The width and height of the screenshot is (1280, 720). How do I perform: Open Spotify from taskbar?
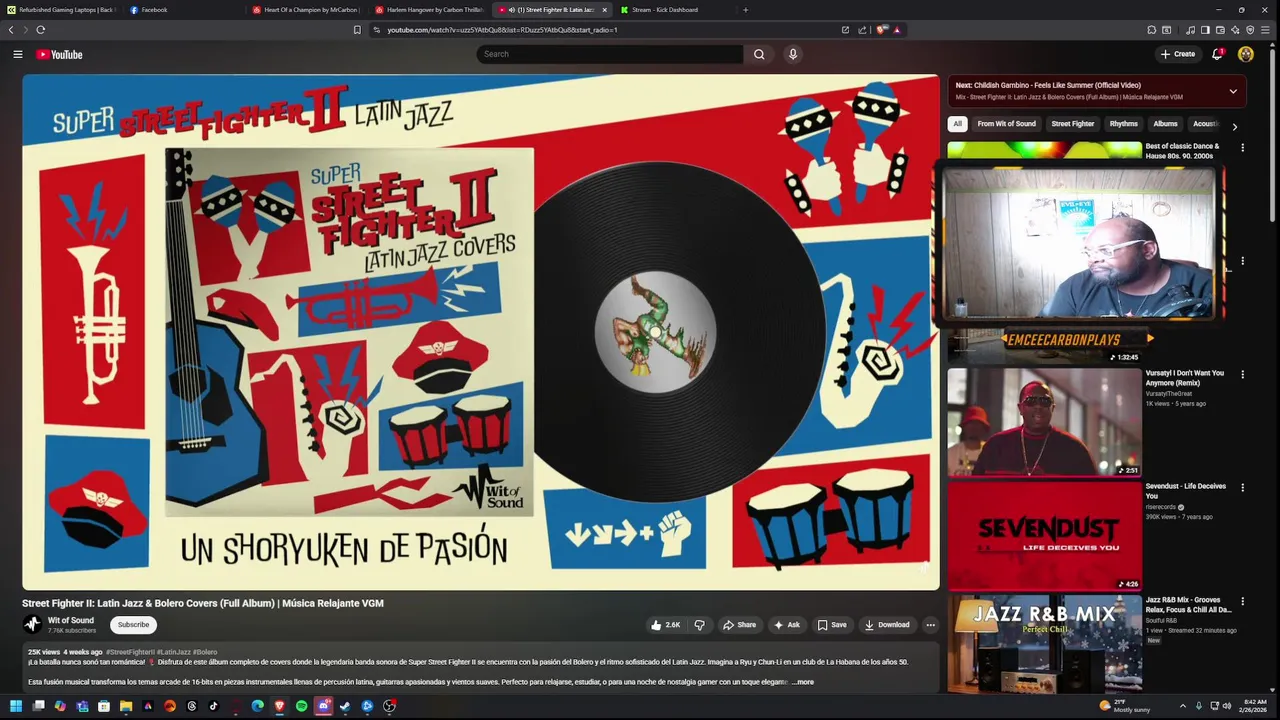pyautogui.click(x=301, y=706)
